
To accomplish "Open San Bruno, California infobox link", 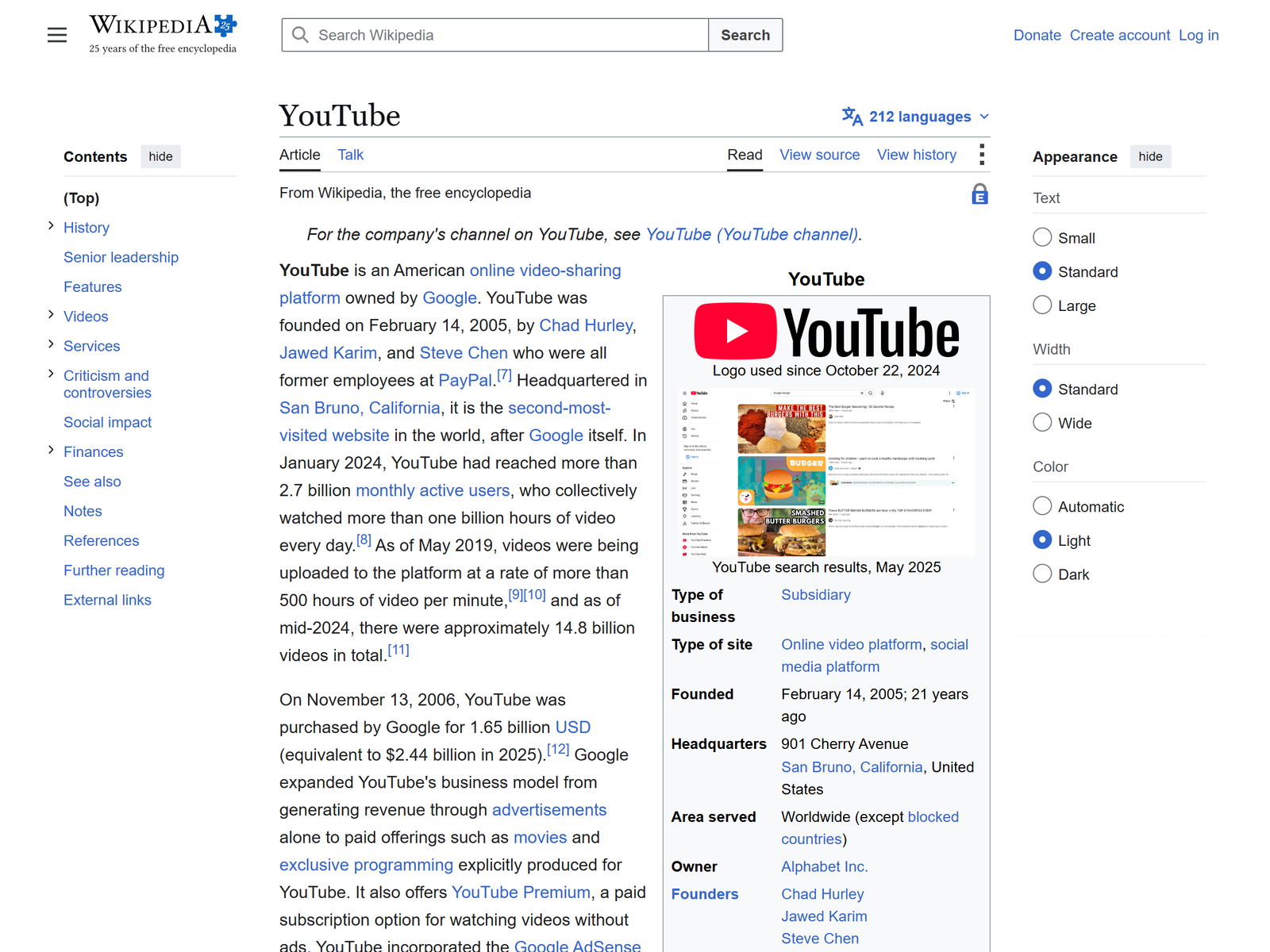I will pos(852,767).
